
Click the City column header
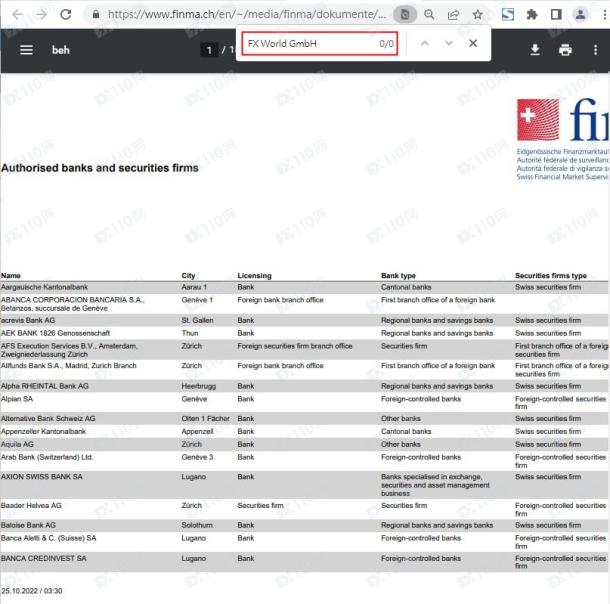tap(188, 275)
